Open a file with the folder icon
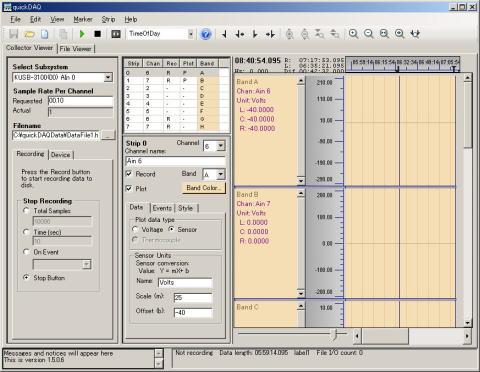This screenshot has width=480, height=372. (29, 34)
